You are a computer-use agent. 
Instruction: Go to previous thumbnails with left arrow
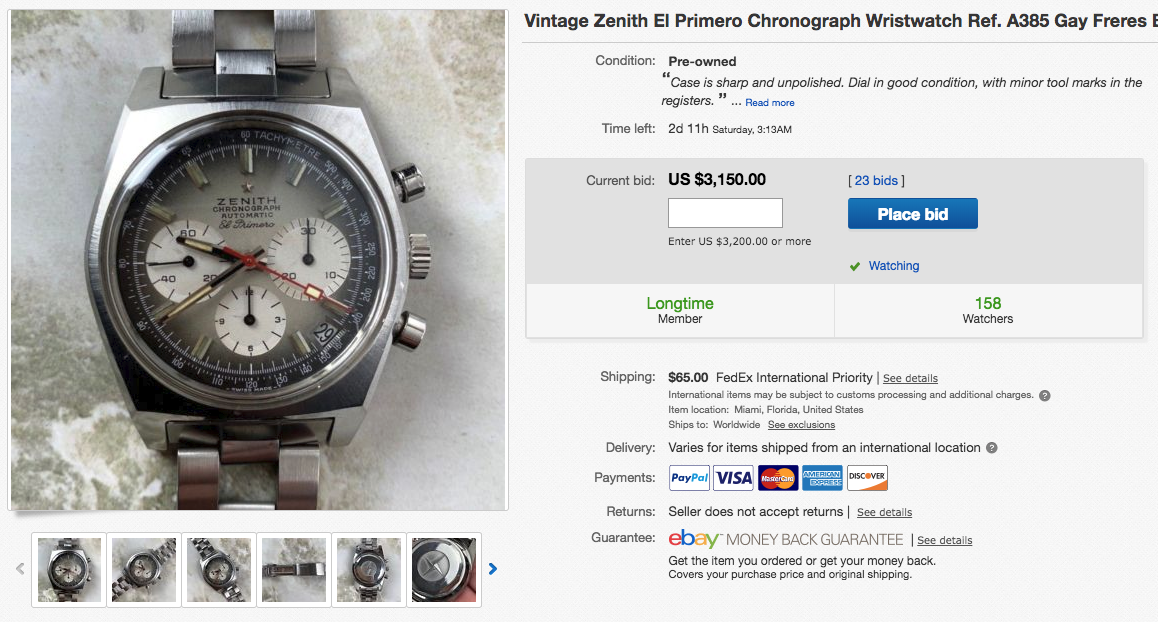(x=20, y=569)
